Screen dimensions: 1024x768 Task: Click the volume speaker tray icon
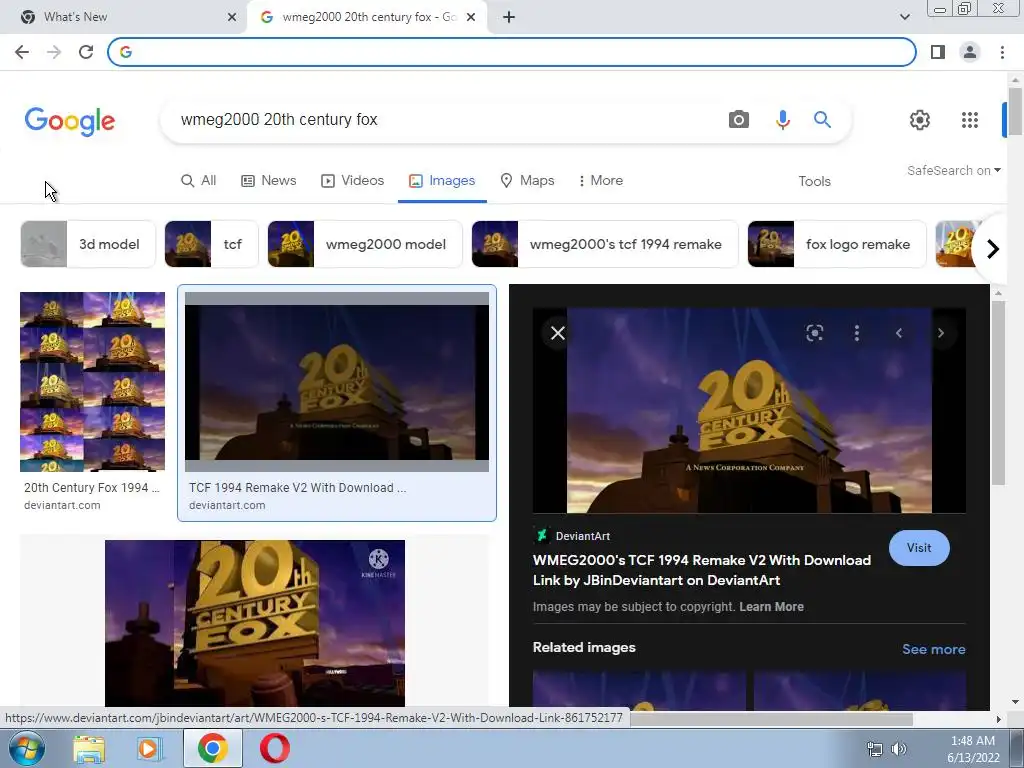tap(899, 749)
